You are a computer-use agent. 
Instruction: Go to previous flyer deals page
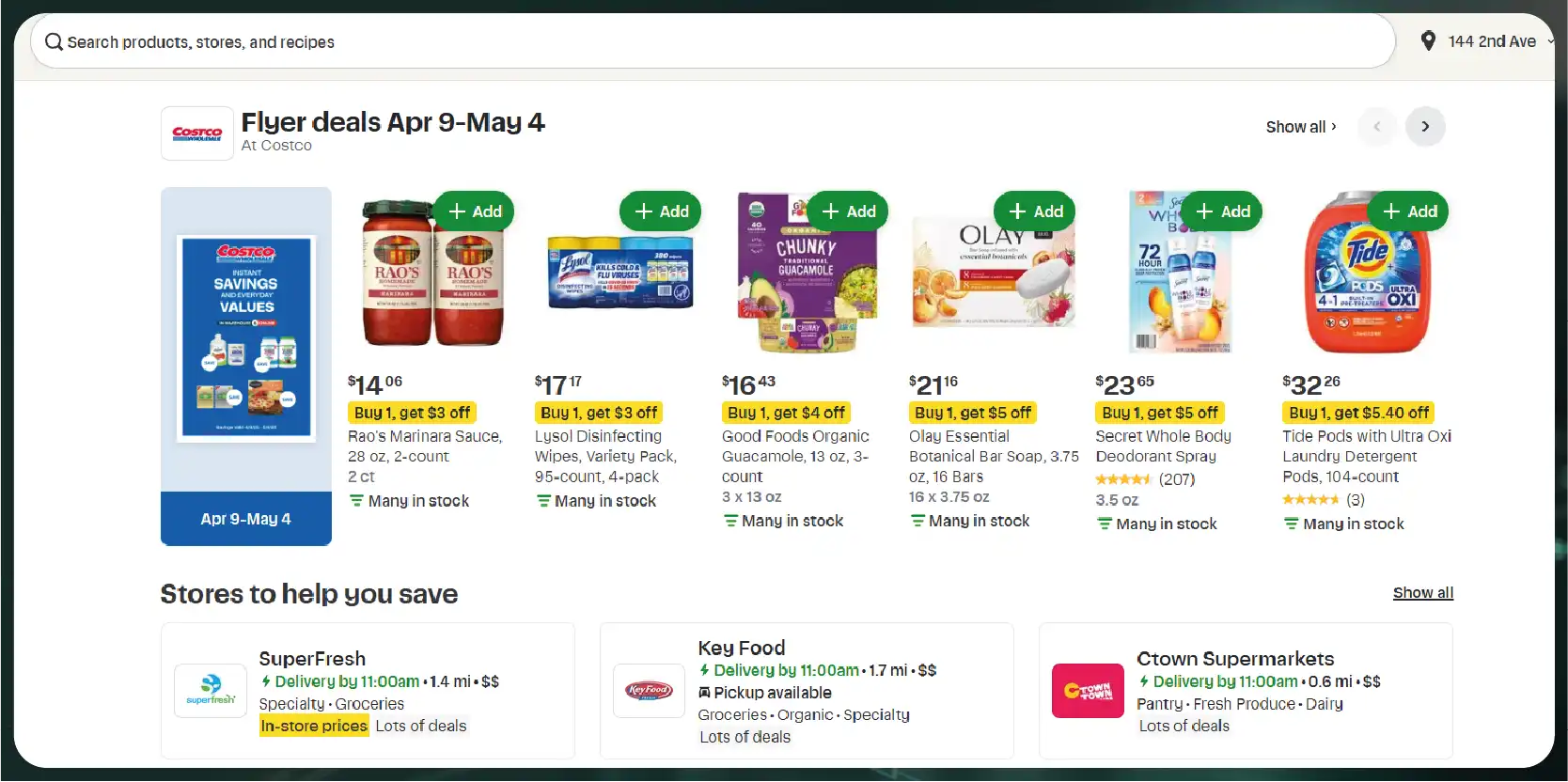pos(1377,127)
